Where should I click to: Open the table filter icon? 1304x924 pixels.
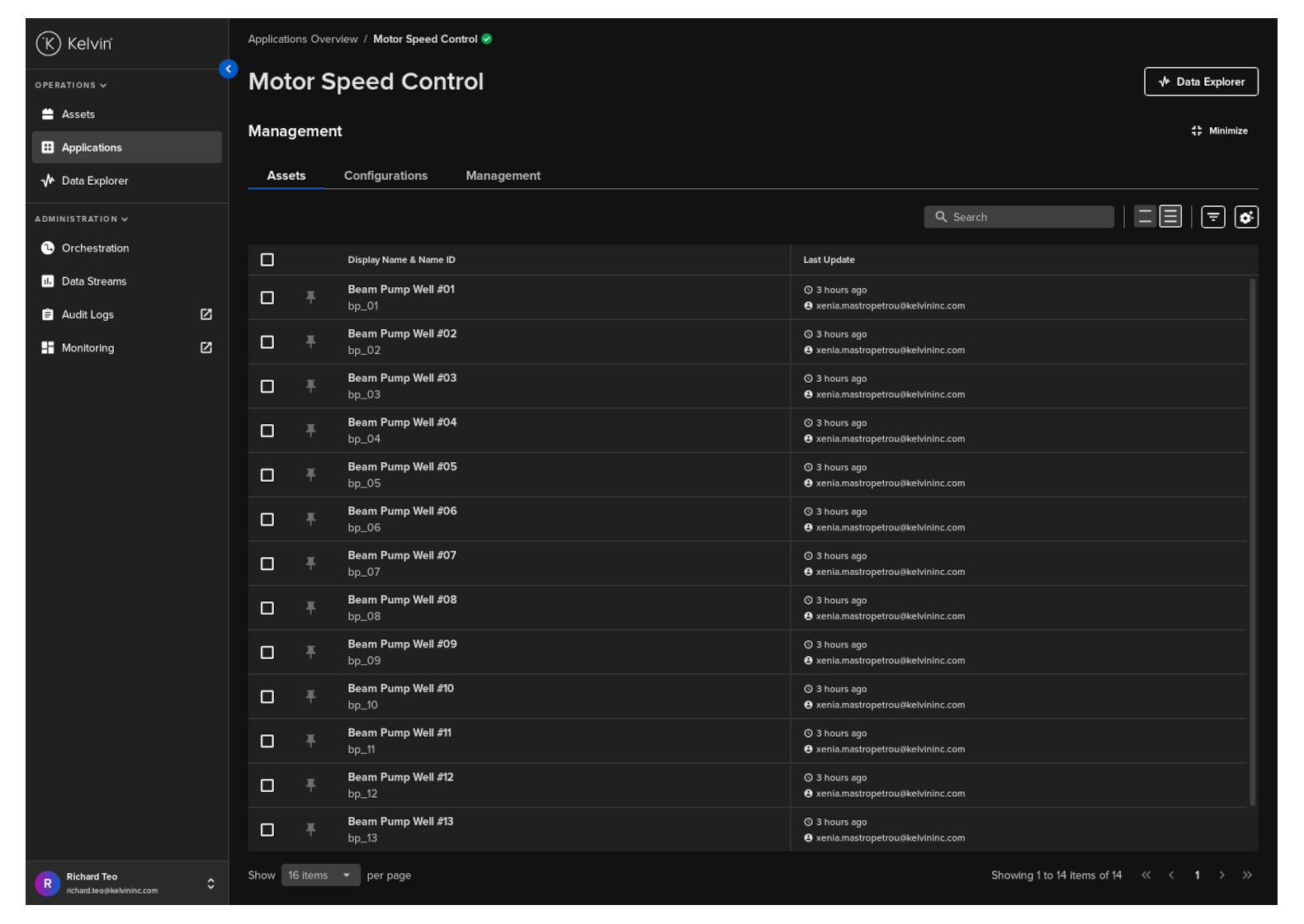(1212, 217)
